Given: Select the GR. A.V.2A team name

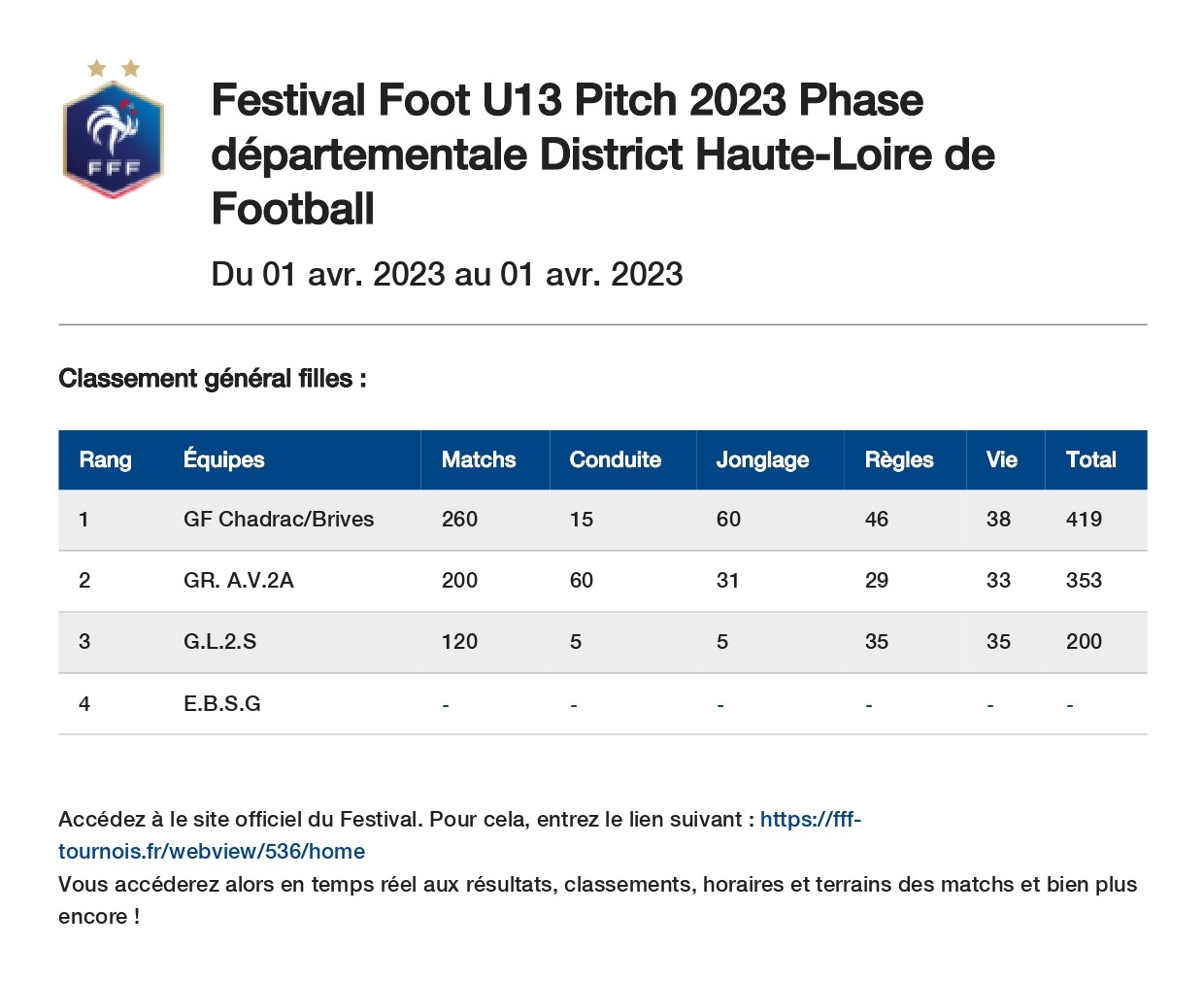Looking at the screenshot, I should point(239,581).
